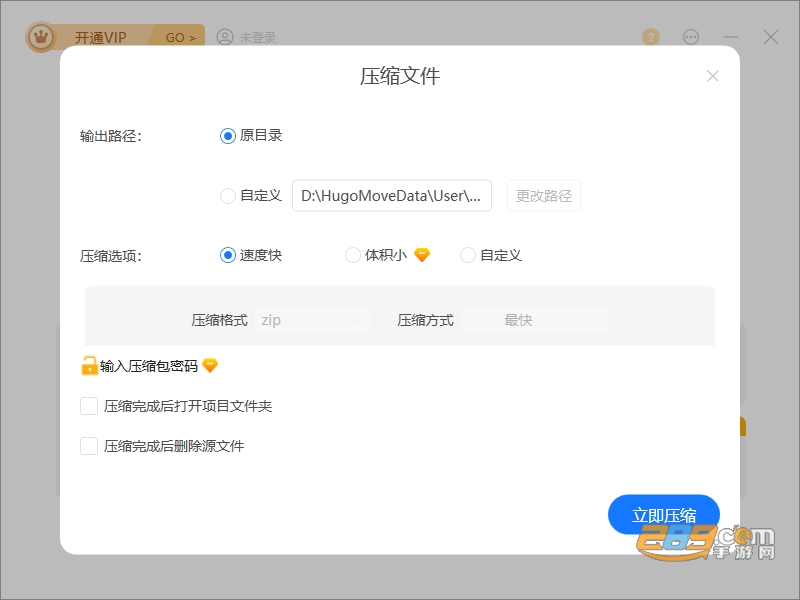Expand the 压缩方式 最快 dropdown

(534, 320)
